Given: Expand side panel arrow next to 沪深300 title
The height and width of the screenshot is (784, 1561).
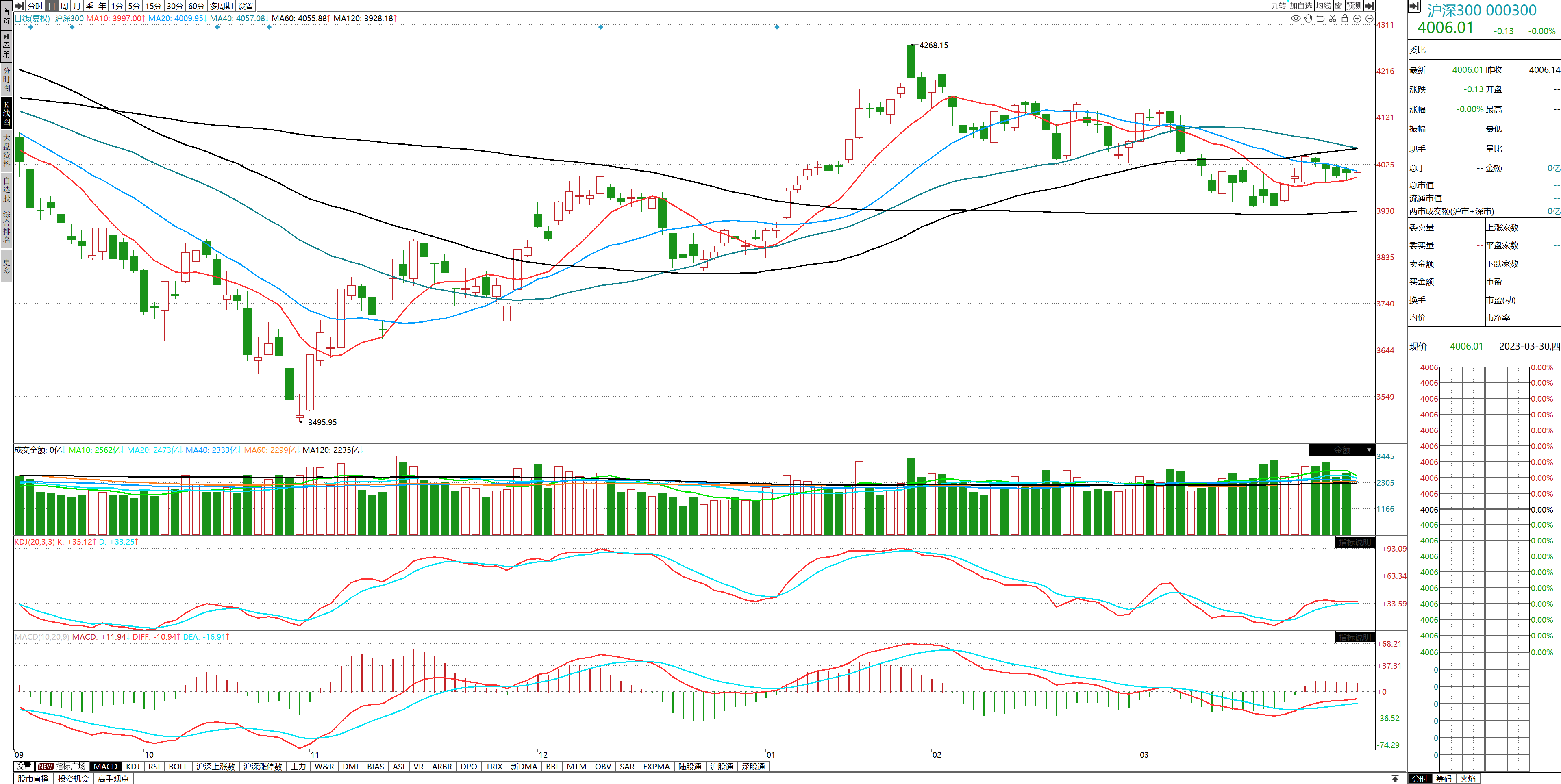Looking at the screenshot, I should [x=1414, y=7].
